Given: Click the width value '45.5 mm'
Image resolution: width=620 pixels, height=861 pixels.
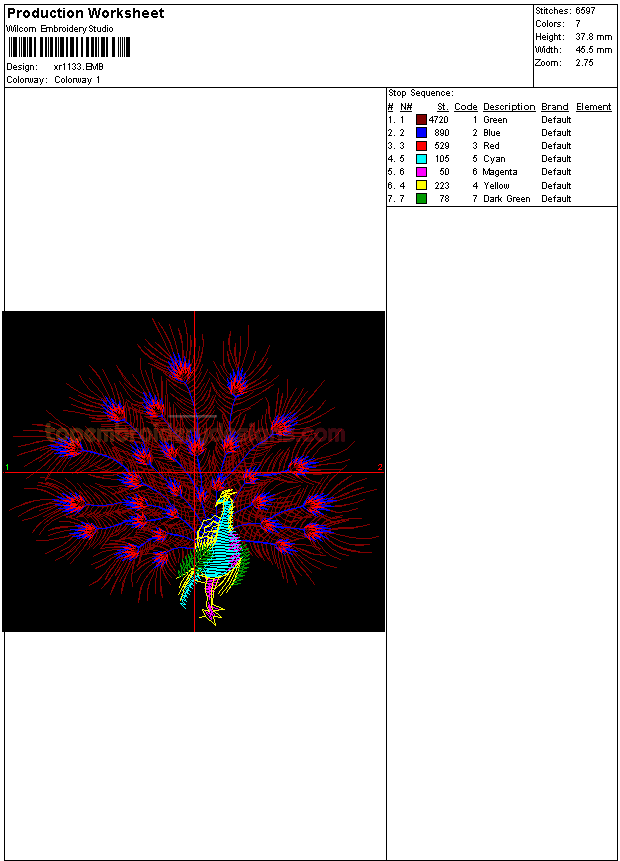Looking at the screenshot, I should click(594, 50).
